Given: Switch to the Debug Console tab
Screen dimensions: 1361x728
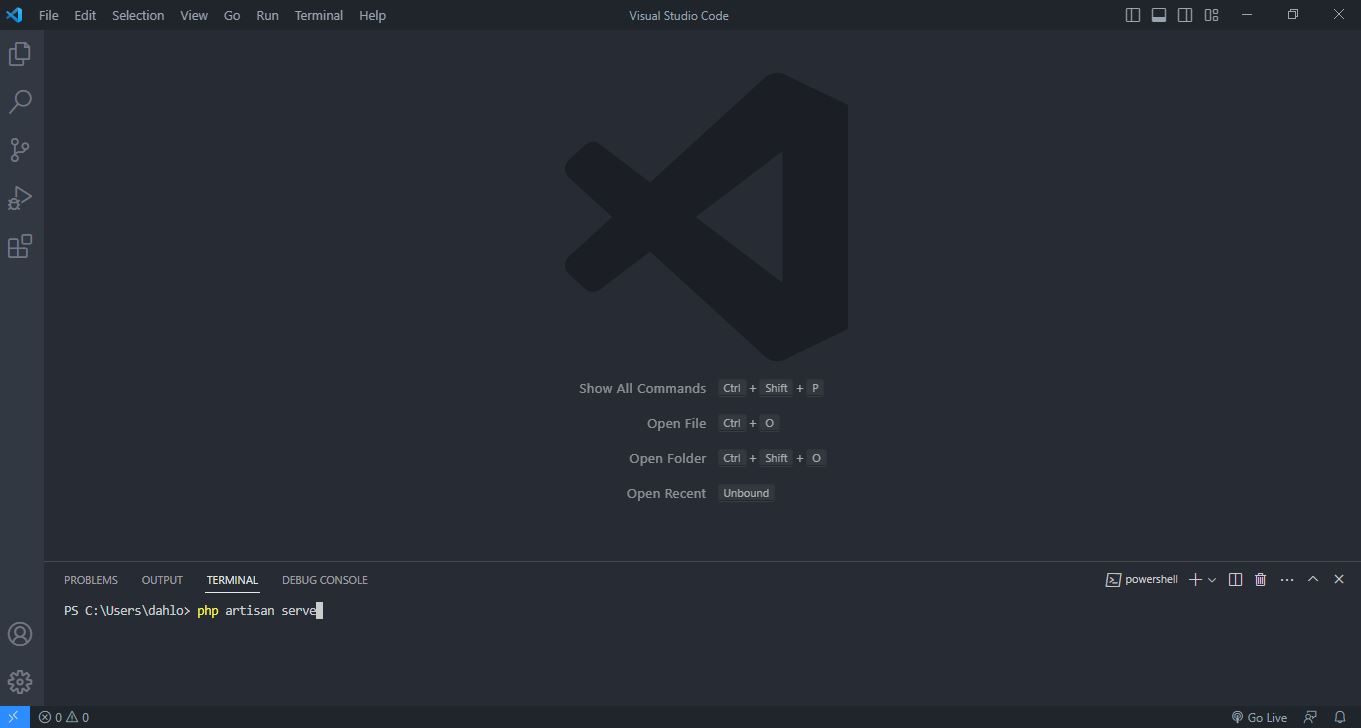Looking at the screenshot, I should (x=324, y=580).
